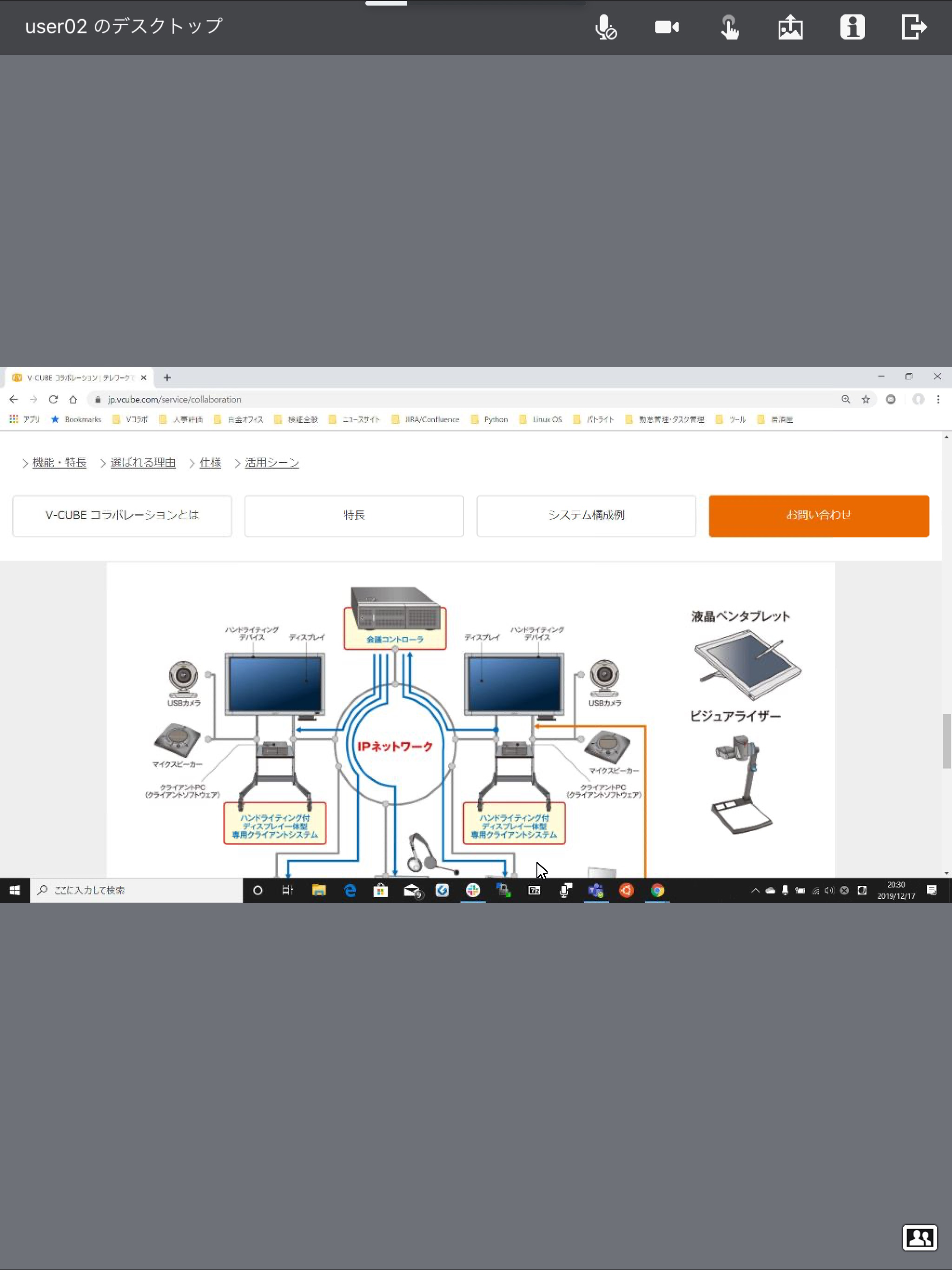Click Chrome home icon
Viewport: 952px width, 1270px height.
click(73, 399)
